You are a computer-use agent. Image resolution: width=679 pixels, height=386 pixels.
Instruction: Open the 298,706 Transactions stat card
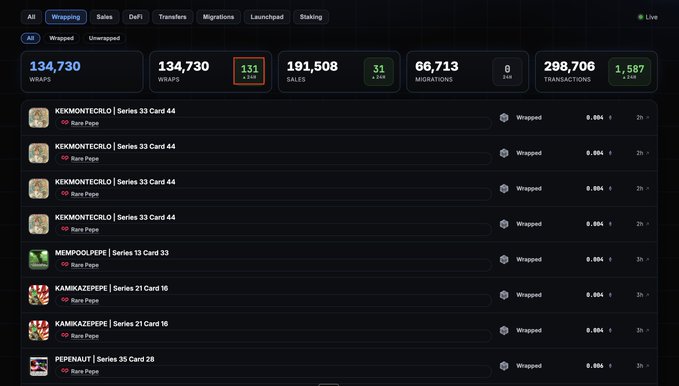(x=596, y=71)
